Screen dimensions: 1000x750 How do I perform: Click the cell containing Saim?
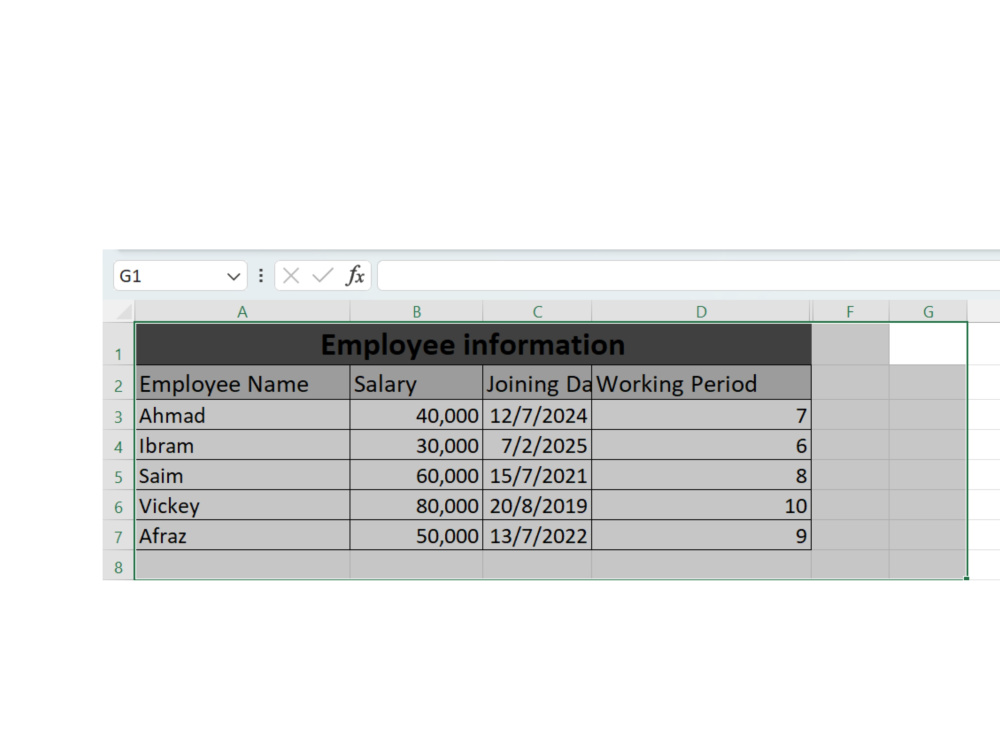click(242, 475)
